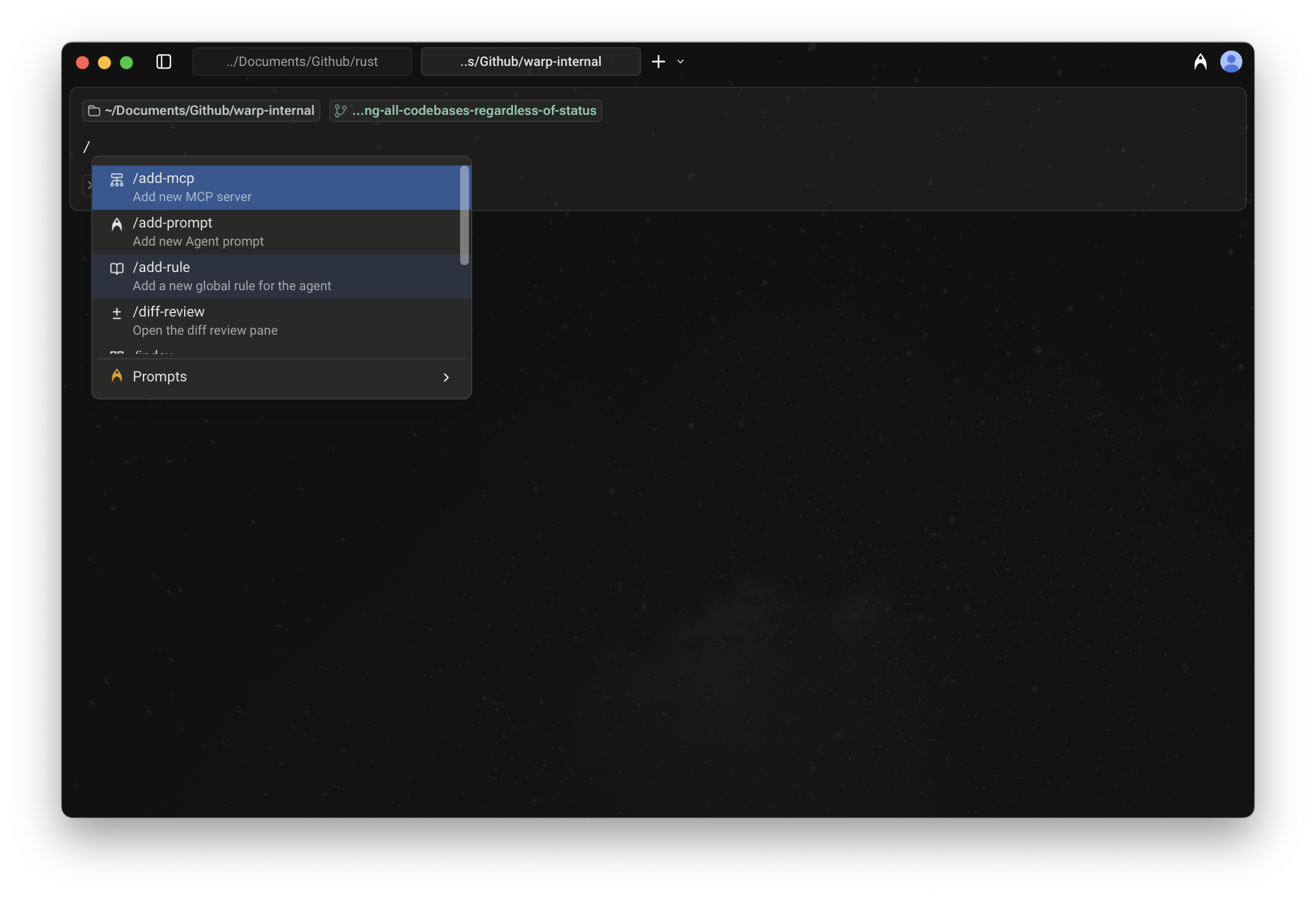Open the new tab options dropdown arrow

681,62
